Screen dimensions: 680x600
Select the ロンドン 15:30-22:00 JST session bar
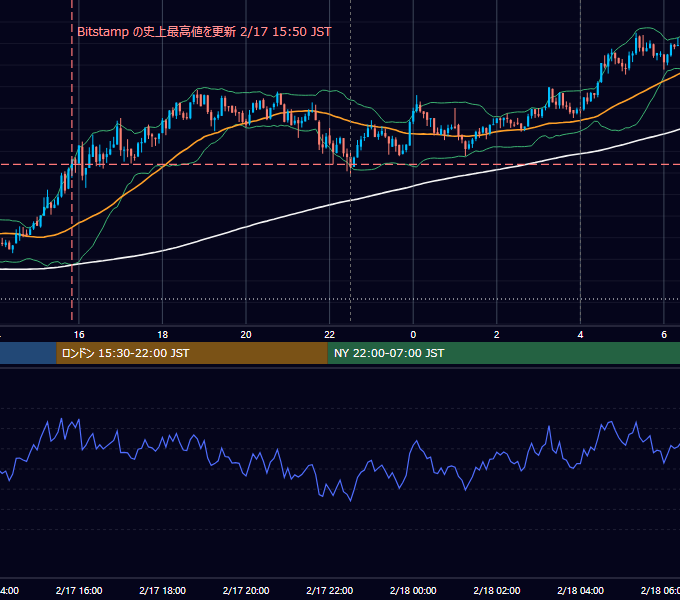click(x=192, y=353)
